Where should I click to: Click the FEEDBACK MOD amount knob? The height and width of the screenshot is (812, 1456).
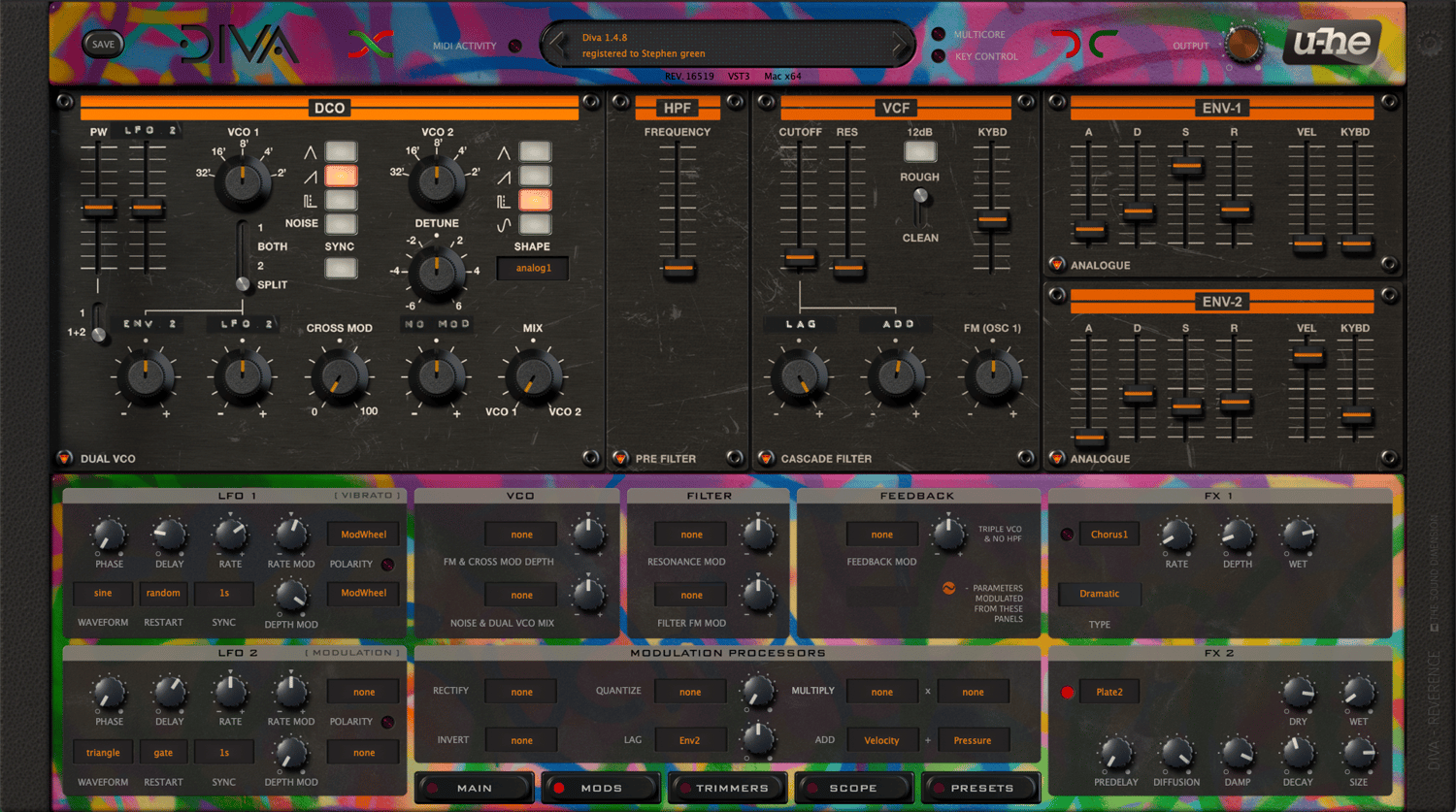(x=948, y=534)
